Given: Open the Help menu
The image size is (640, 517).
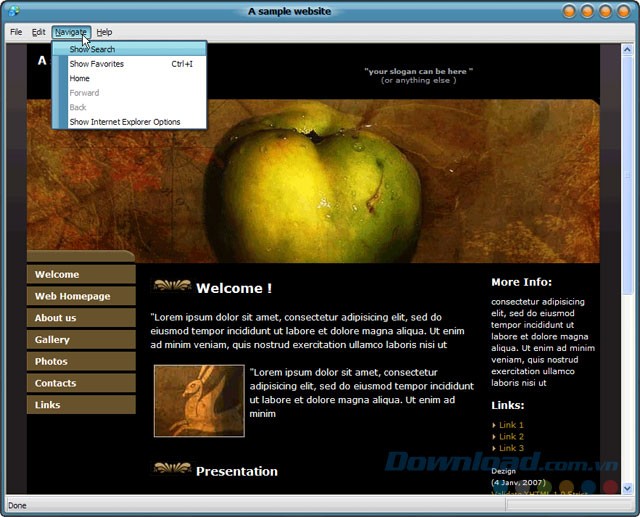Looking at the screenshot, I should point(104,32).
